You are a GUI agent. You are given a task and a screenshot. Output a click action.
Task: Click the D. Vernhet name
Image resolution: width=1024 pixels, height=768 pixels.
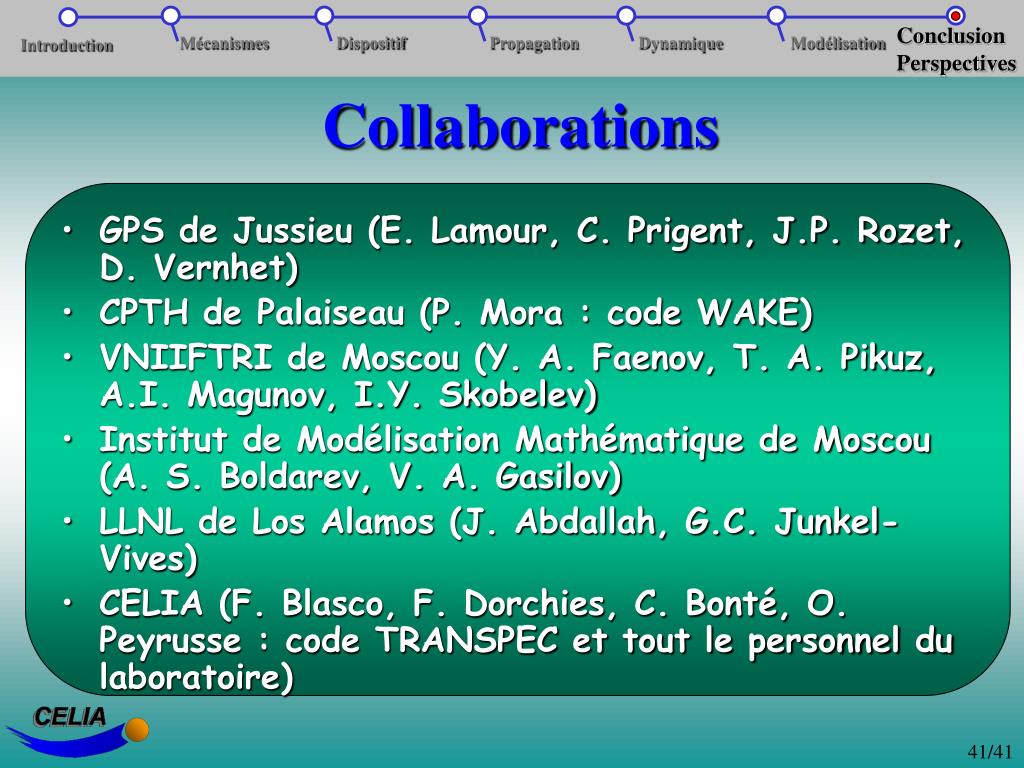(x=199, y=268)
